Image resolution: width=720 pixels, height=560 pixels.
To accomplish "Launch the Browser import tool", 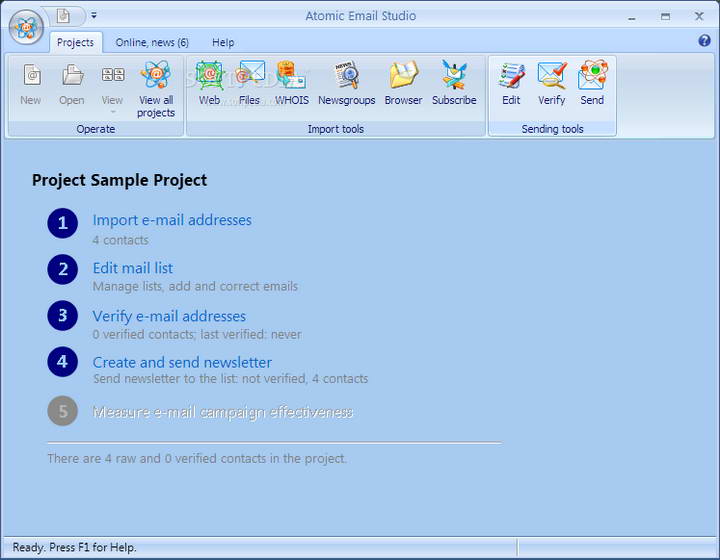I will coord(403,83).
